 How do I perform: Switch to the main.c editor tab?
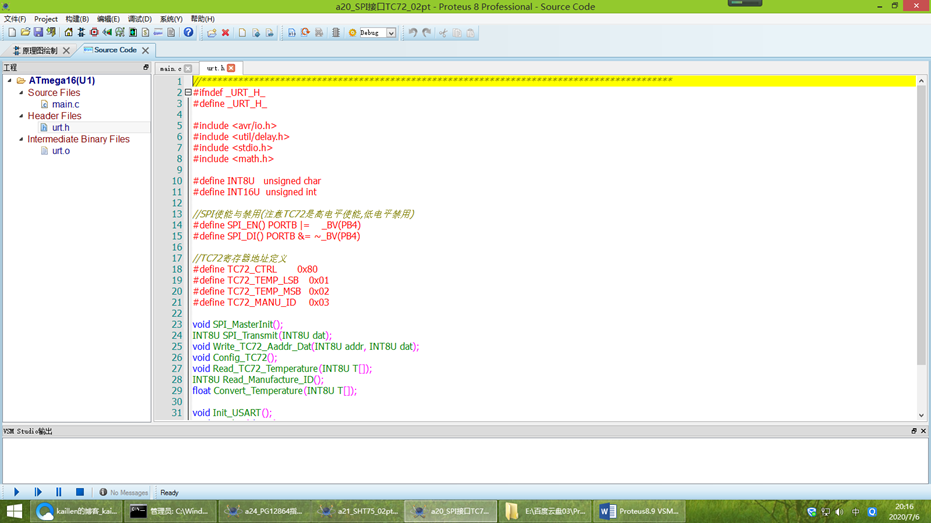[171, 68]
